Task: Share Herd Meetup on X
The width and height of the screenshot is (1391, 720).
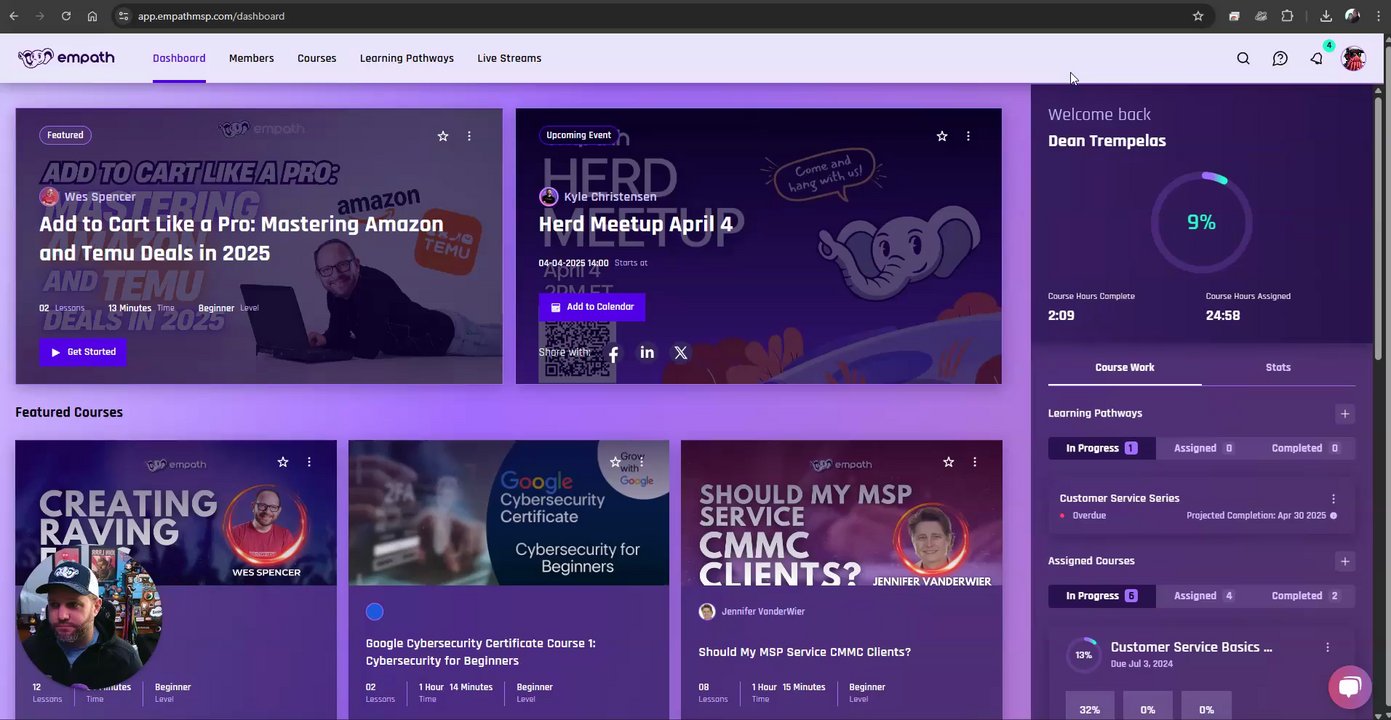Action: [681, 353]
